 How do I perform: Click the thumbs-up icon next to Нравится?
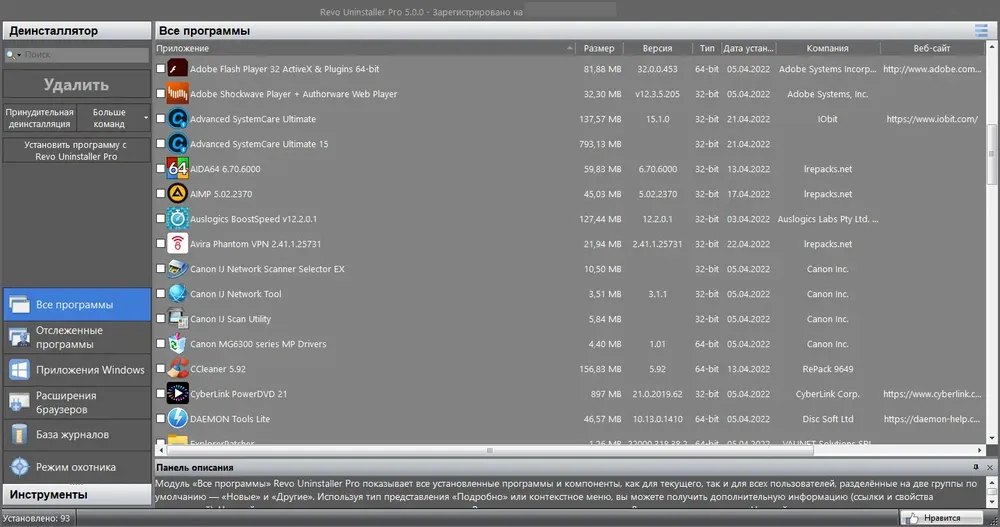pyautogui.click(x=913, y=518)
